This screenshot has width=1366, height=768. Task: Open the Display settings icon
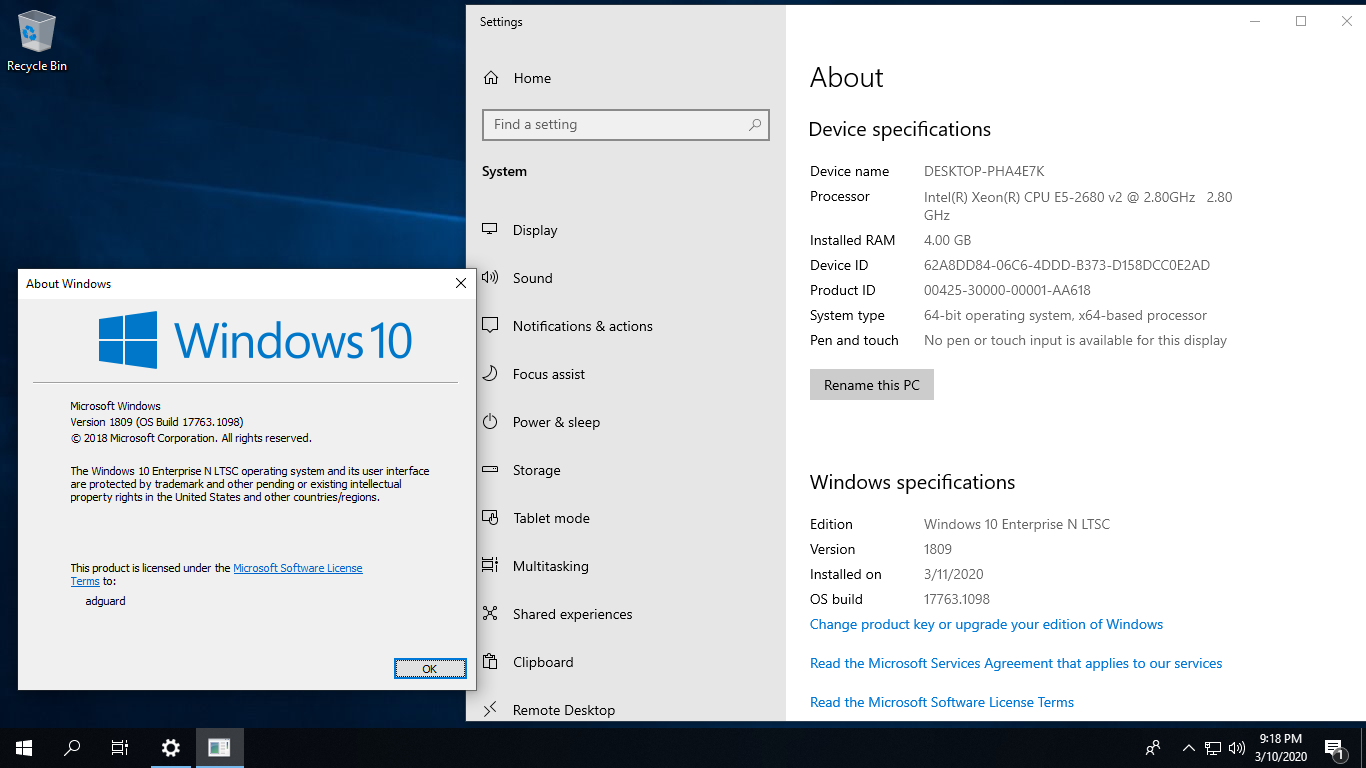click(490, 230)
